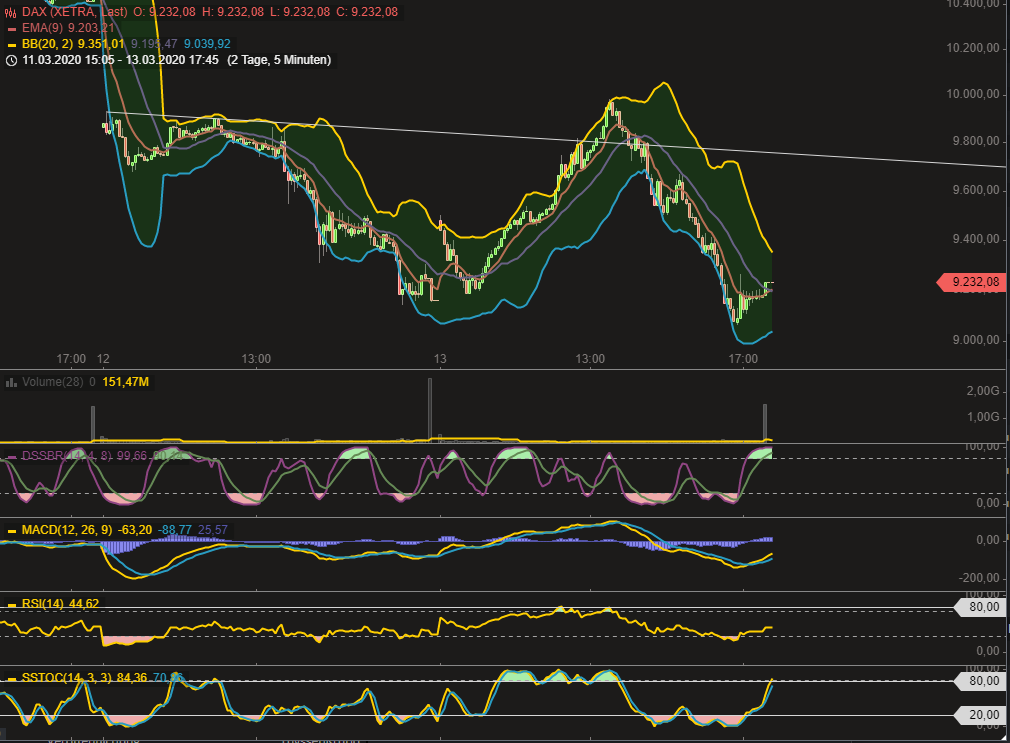Click the 10.000,00 price axis label
1010x743 pixels.
[973, 94]
